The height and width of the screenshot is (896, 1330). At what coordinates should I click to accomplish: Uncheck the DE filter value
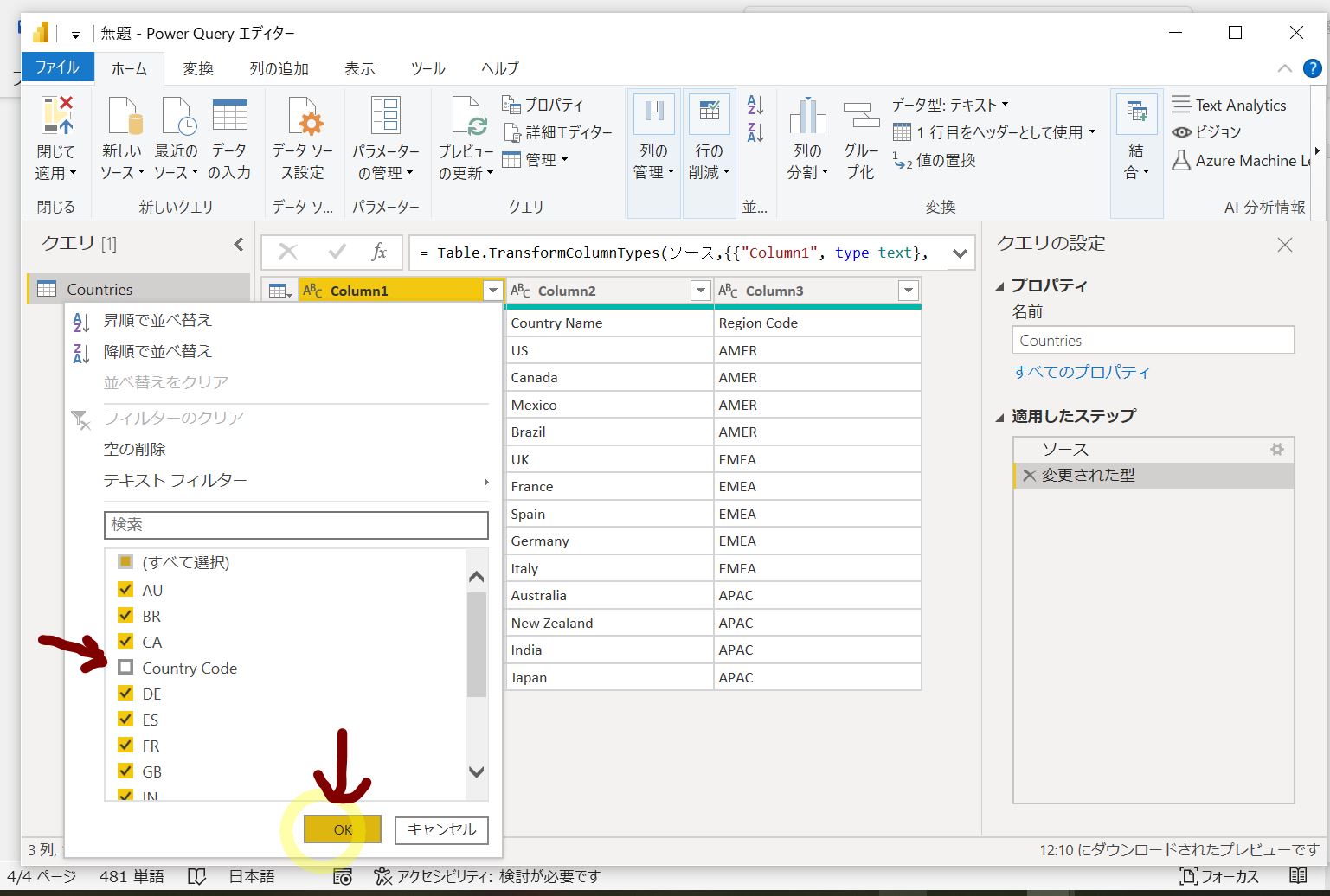coord(125,694)
